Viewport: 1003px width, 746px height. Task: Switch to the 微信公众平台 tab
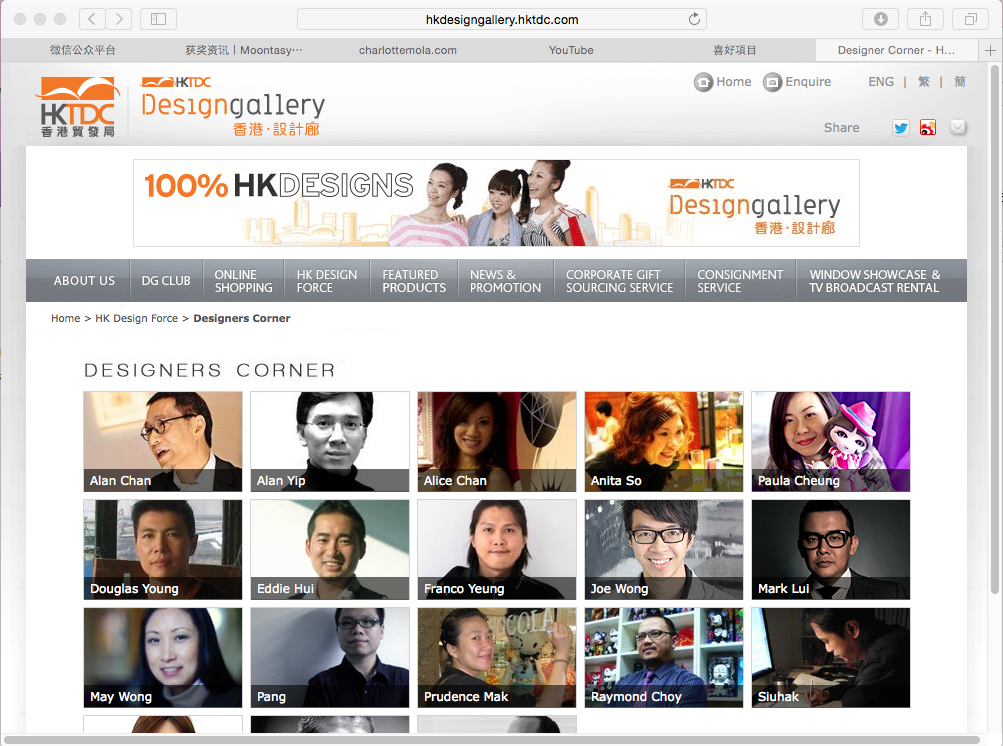pyautogui.click(x=83, y=51)
